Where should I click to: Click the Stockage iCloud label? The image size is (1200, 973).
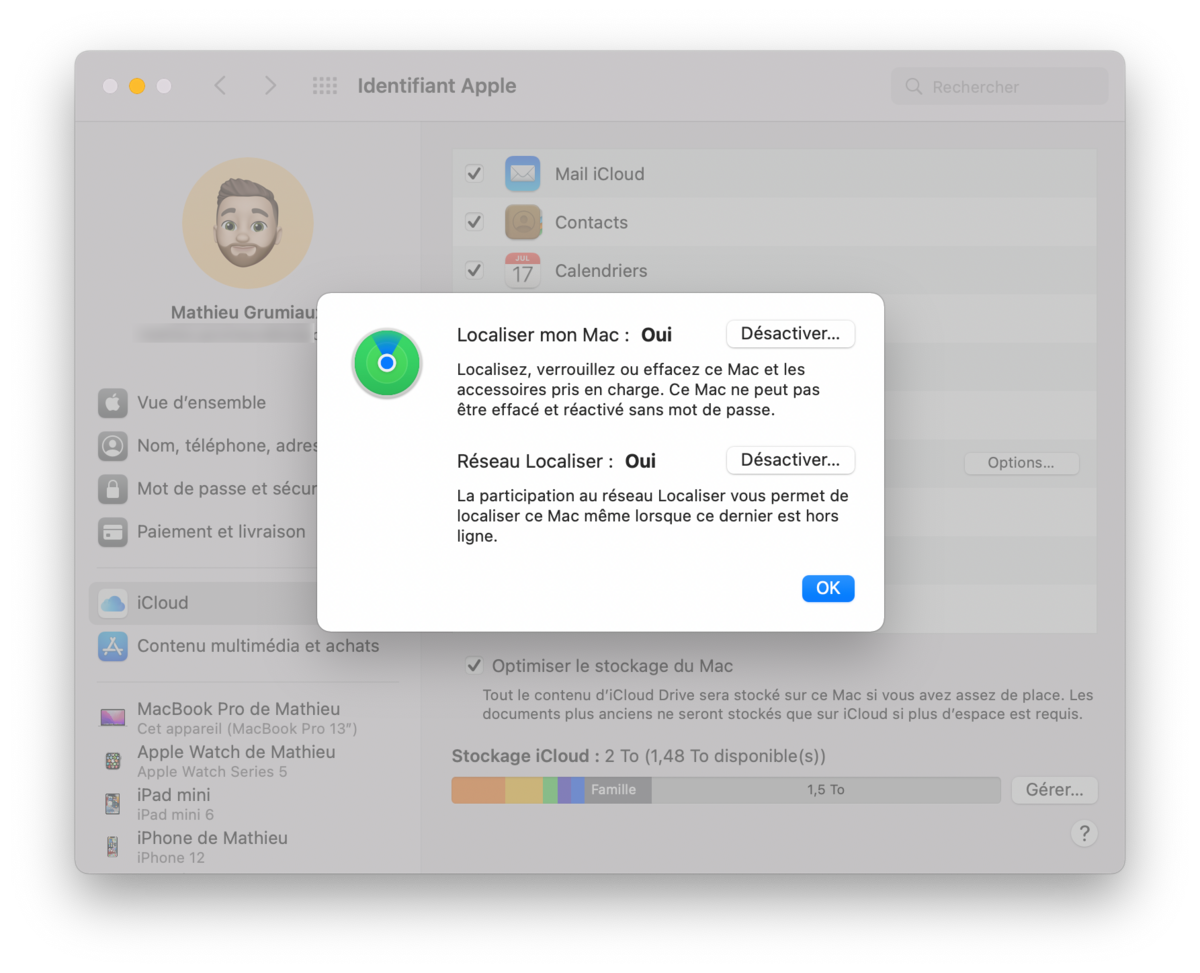point(525,756)
